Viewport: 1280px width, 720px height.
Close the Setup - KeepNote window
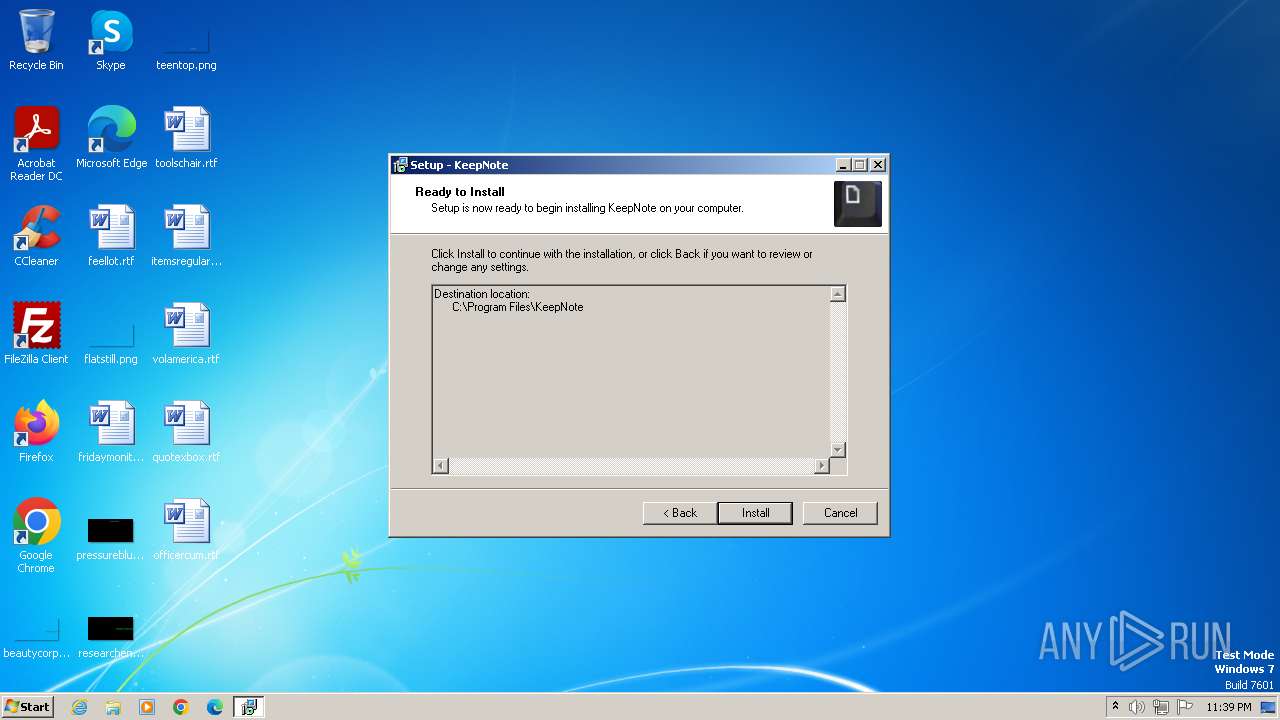(x=878, y=165)
